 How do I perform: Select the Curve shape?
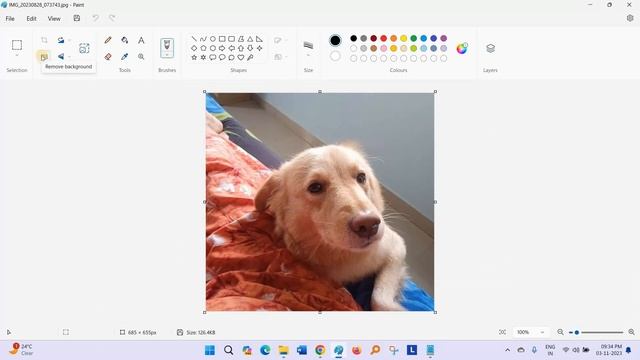(203, 39)
